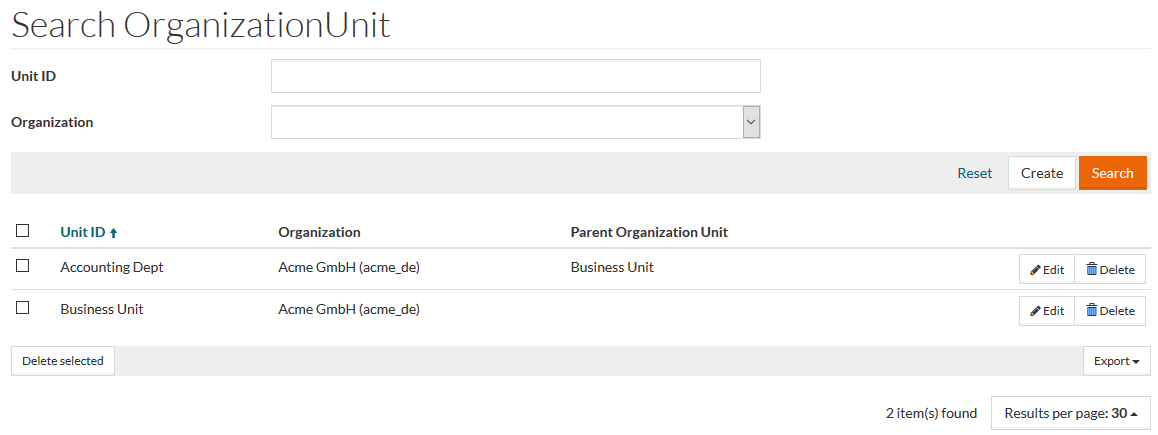Image resolution: width=1158 pixels, height=435 pixels.
Task: Click the trash Delete icon for Accounting Dept
Action: tap(1092, 269)
